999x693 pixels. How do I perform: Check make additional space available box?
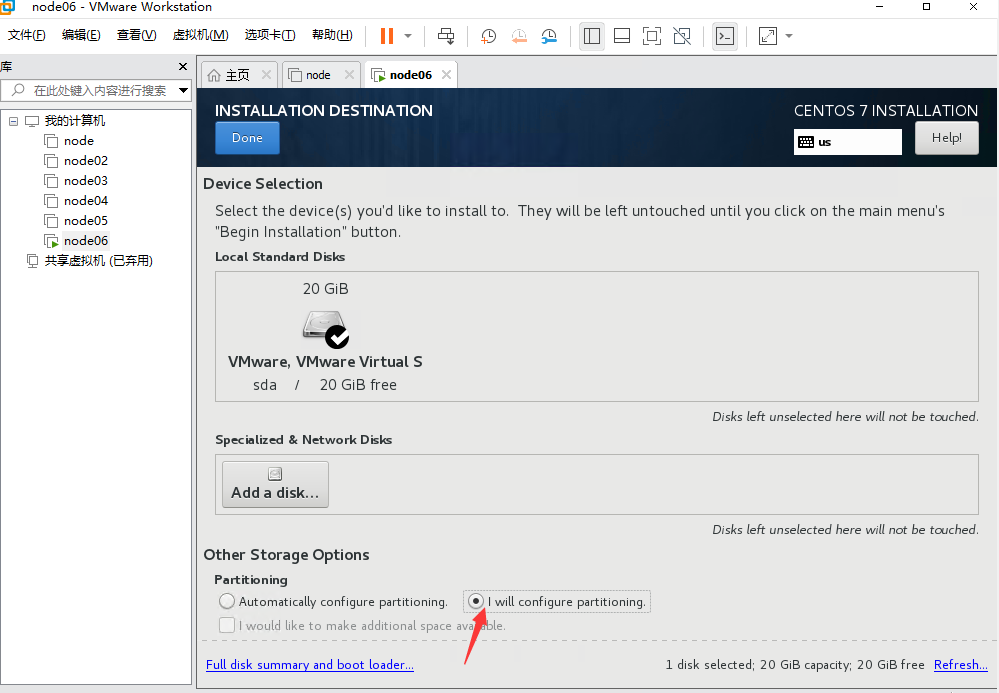pos(227,625)
